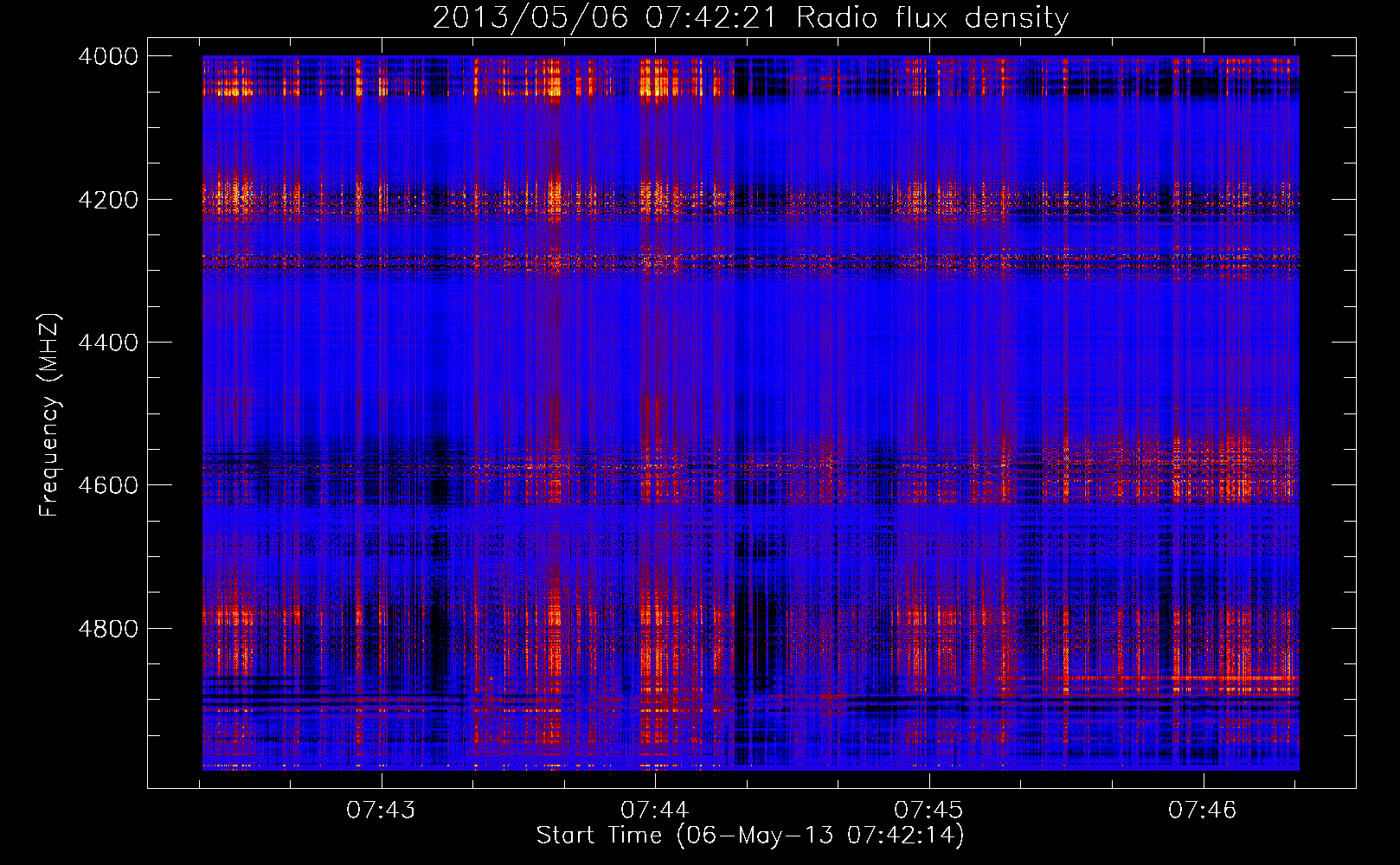This screenshot has height=865, width=1400.
Task: Click the 4400 frequency tick label
Action: [108, 343]
